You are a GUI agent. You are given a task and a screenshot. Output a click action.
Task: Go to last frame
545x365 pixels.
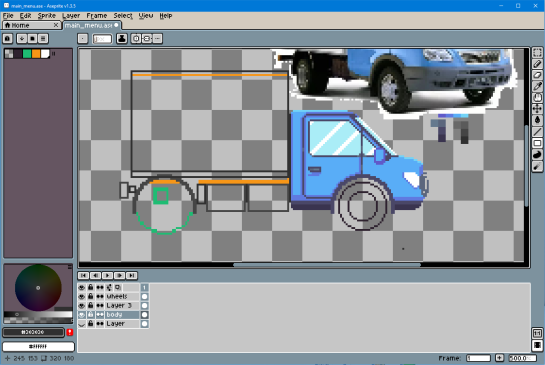pos(131,276)
